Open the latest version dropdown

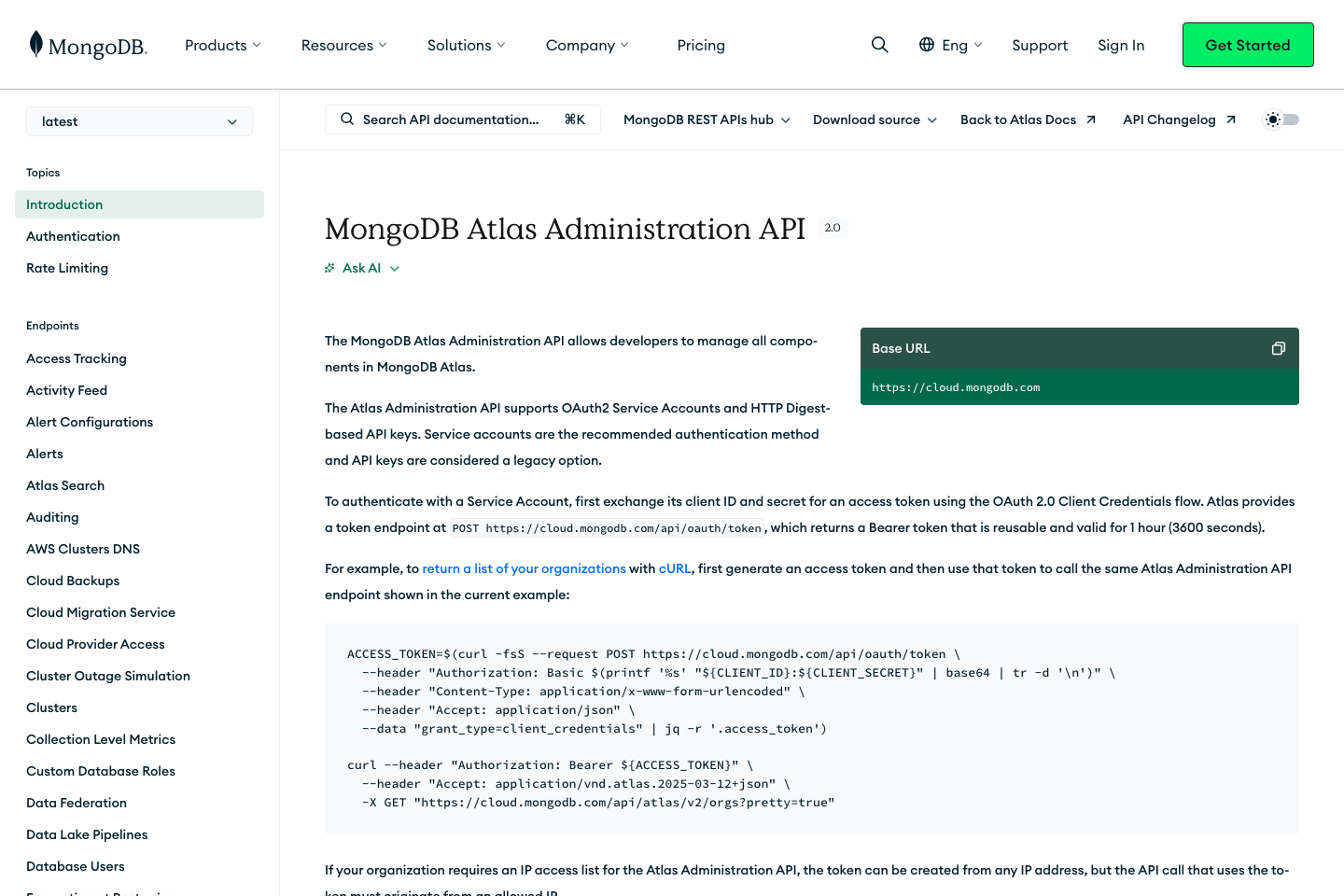click(x=139, y=121)
